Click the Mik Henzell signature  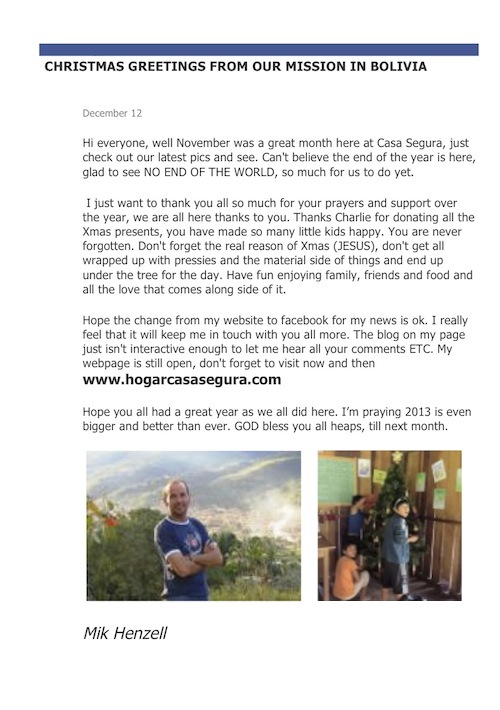(x=125, y=633)
